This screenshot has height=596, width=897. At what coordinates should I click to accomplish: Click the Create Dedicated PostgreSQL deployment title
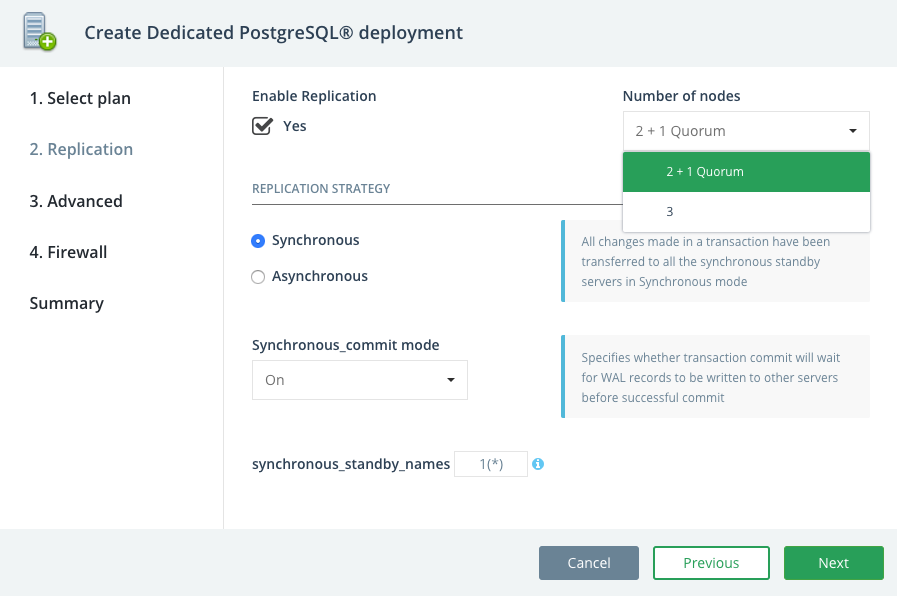click(x=273, y=33)
